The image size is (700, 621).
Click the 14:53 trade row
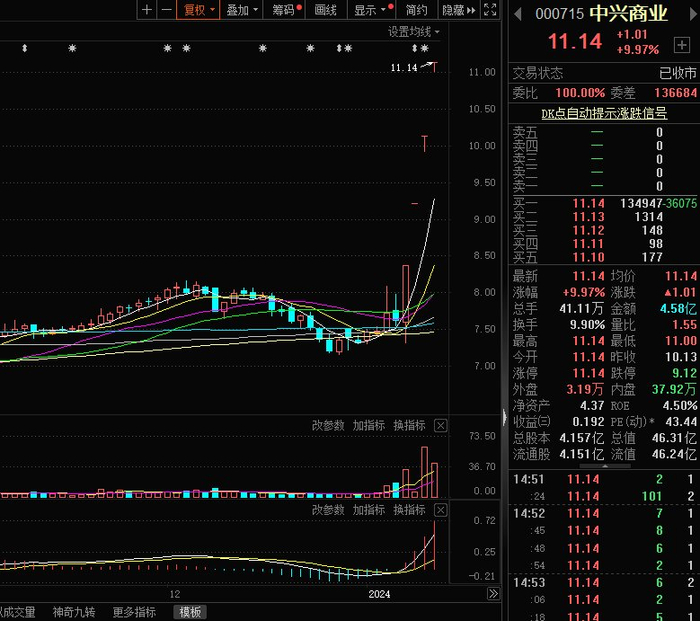click(x=604, y=582)
